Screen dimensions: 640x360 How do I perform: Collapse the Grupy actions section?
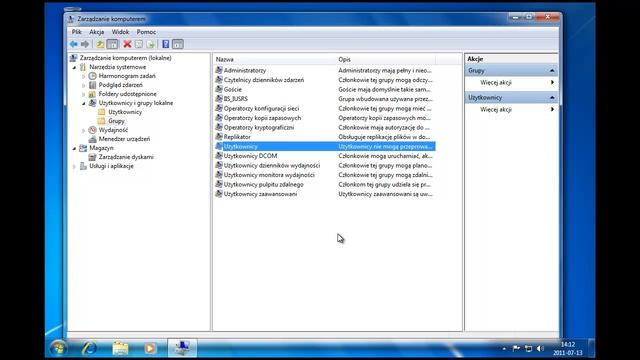(x=552, y=71)
